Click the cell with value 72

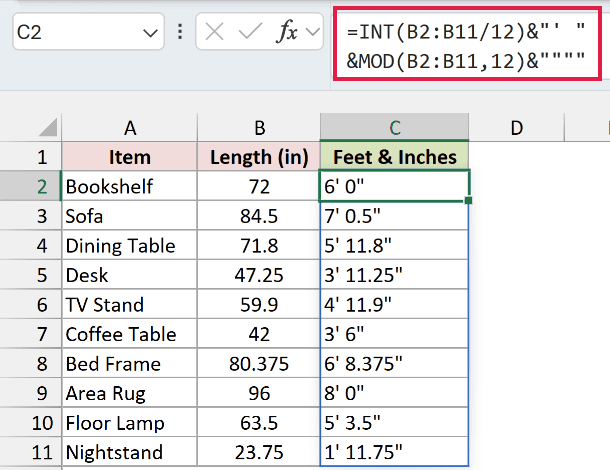point(259,186)
